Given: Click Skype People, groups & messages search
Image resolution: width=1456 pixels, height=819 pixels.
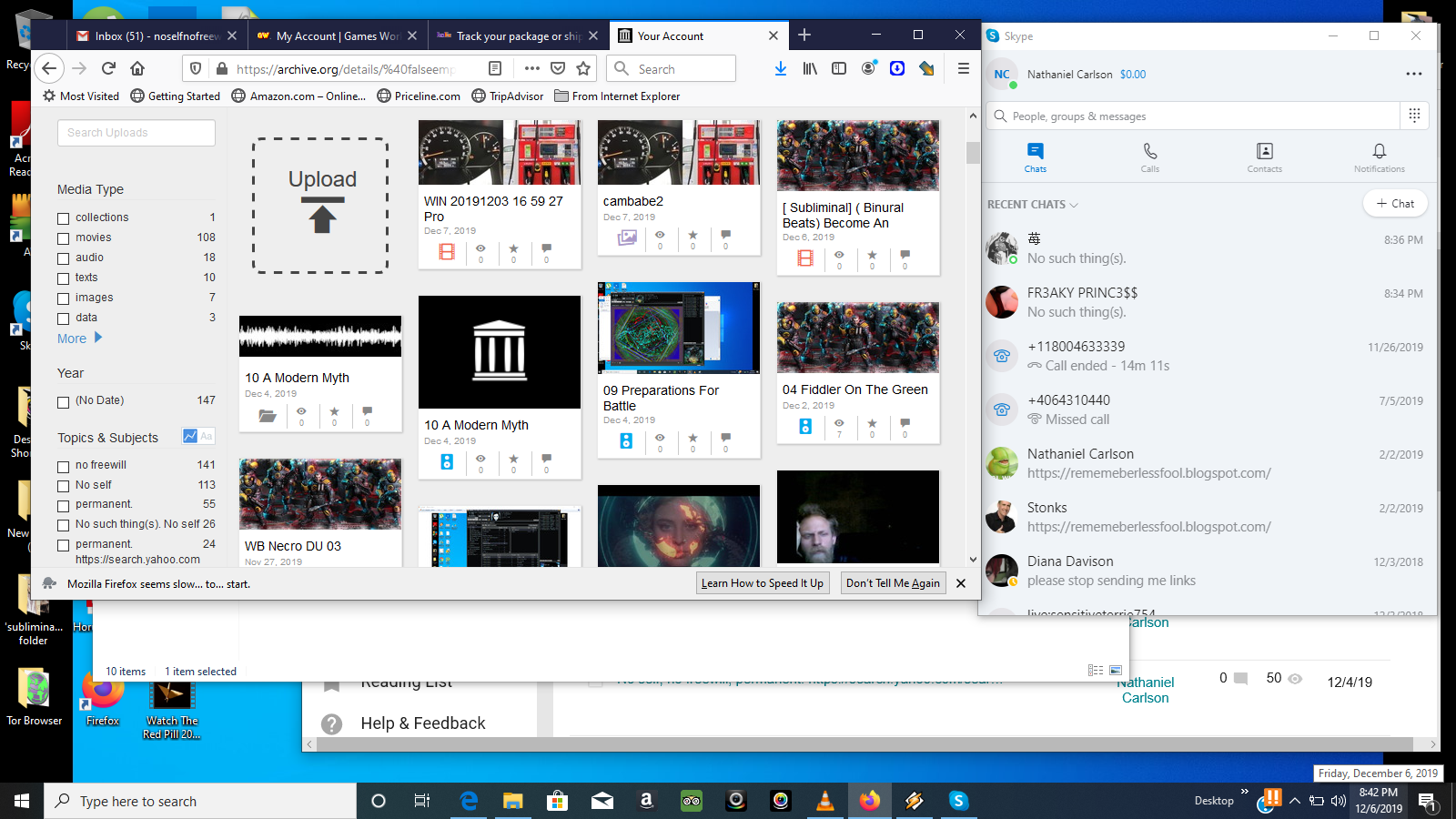Looking at the screenshot, I should click(1194, 116).
